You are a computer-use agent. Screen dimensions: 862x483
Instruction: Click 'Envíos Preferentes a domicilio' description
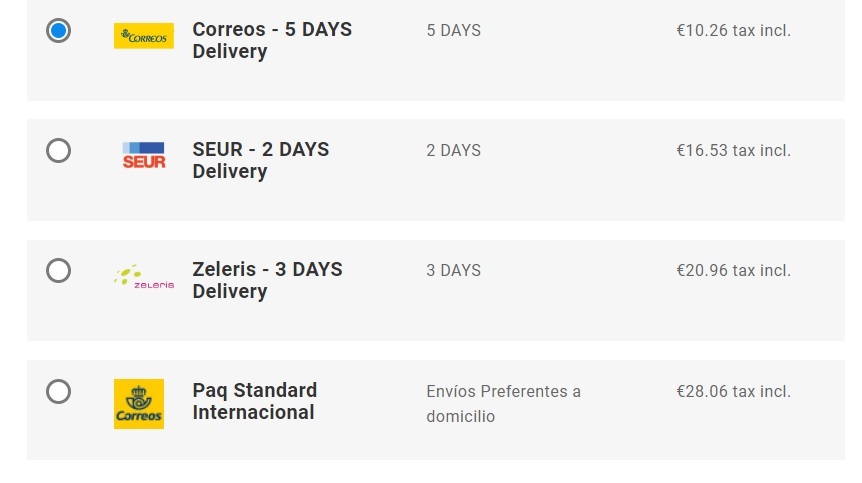point(504,404)
